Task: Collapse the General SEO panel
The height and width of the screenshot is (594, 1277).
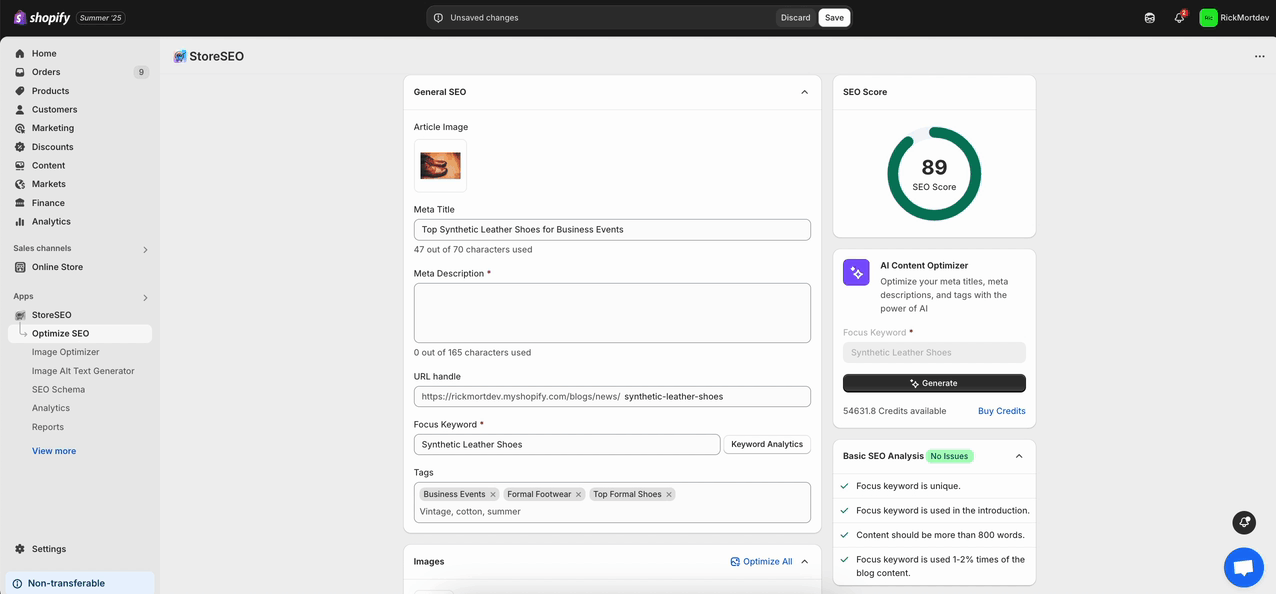Action: 804,92
